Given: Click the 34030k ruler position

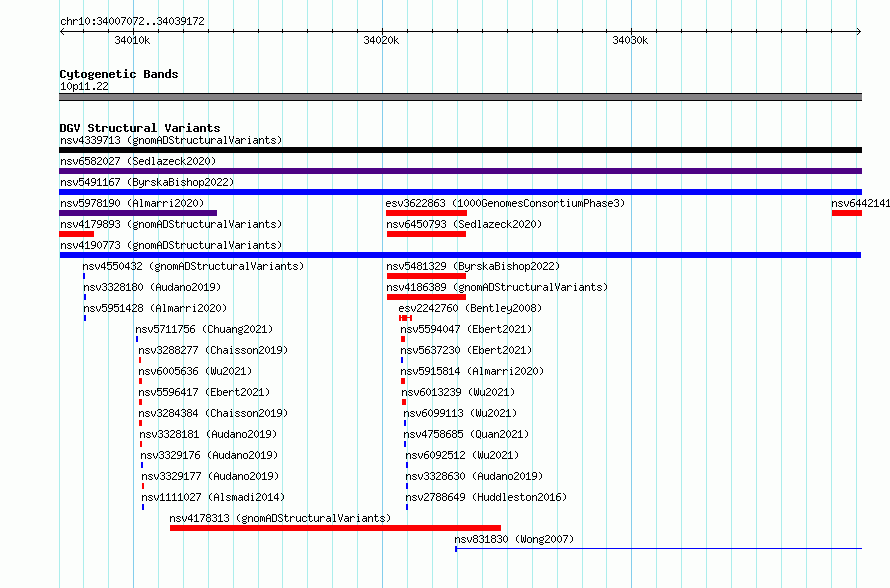Looking at the screenshot, I should click(630, 40).
